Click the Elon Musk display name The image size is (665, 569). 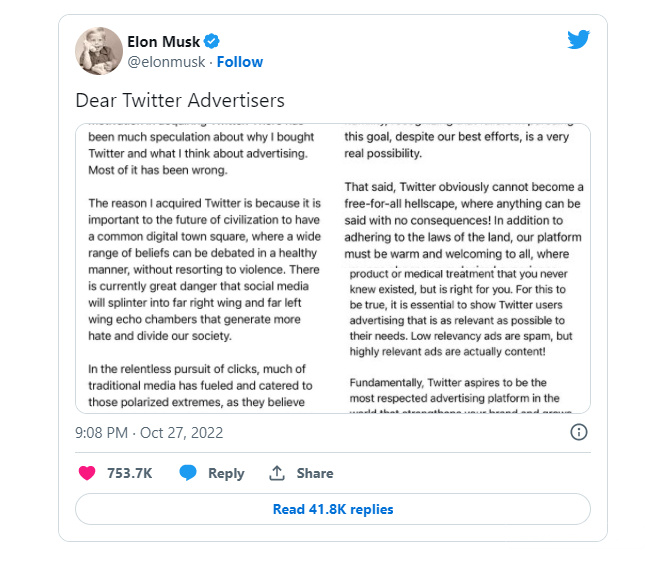coord(164,41)
